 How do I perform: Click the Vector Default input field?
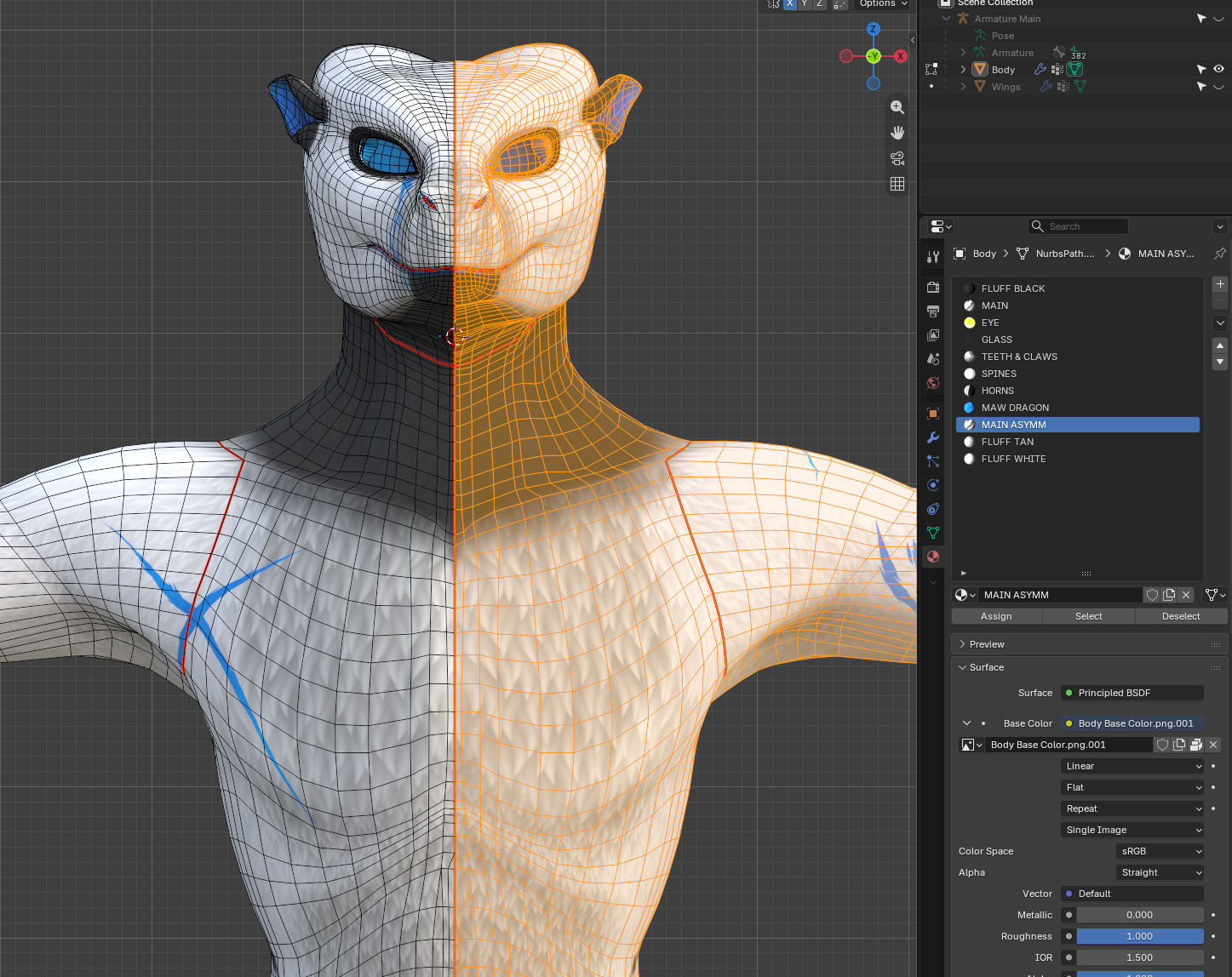(x=1132, y=894)
